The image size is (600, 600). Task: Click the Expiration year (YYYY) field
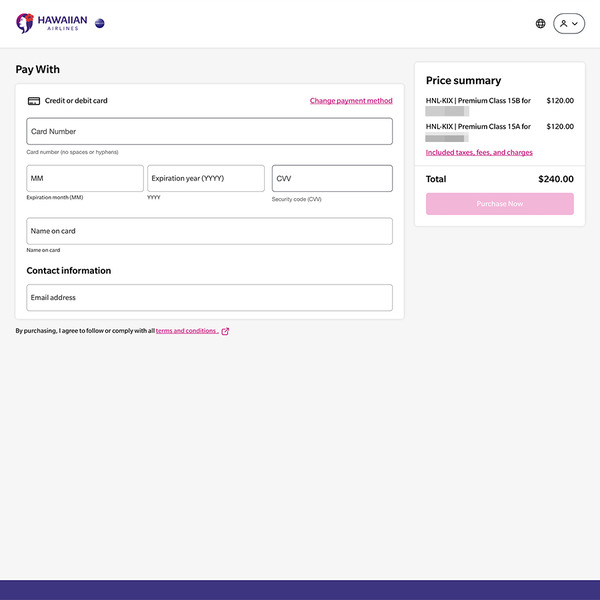click(x=206, y=178)
